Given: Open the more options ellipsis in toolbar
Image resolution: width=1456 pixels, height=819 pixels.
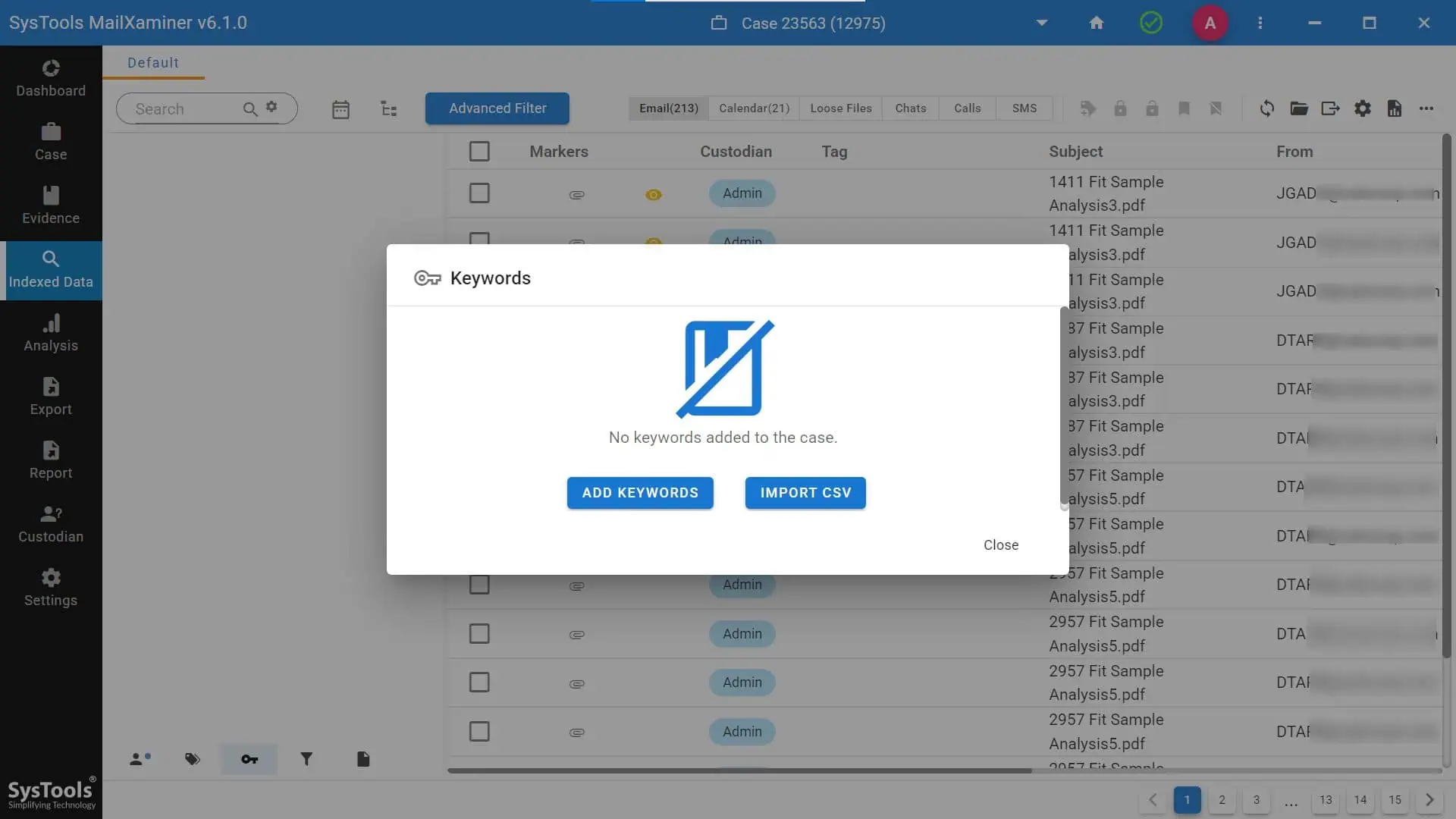Looking at the screenshot, I should tap(1426, 108).
